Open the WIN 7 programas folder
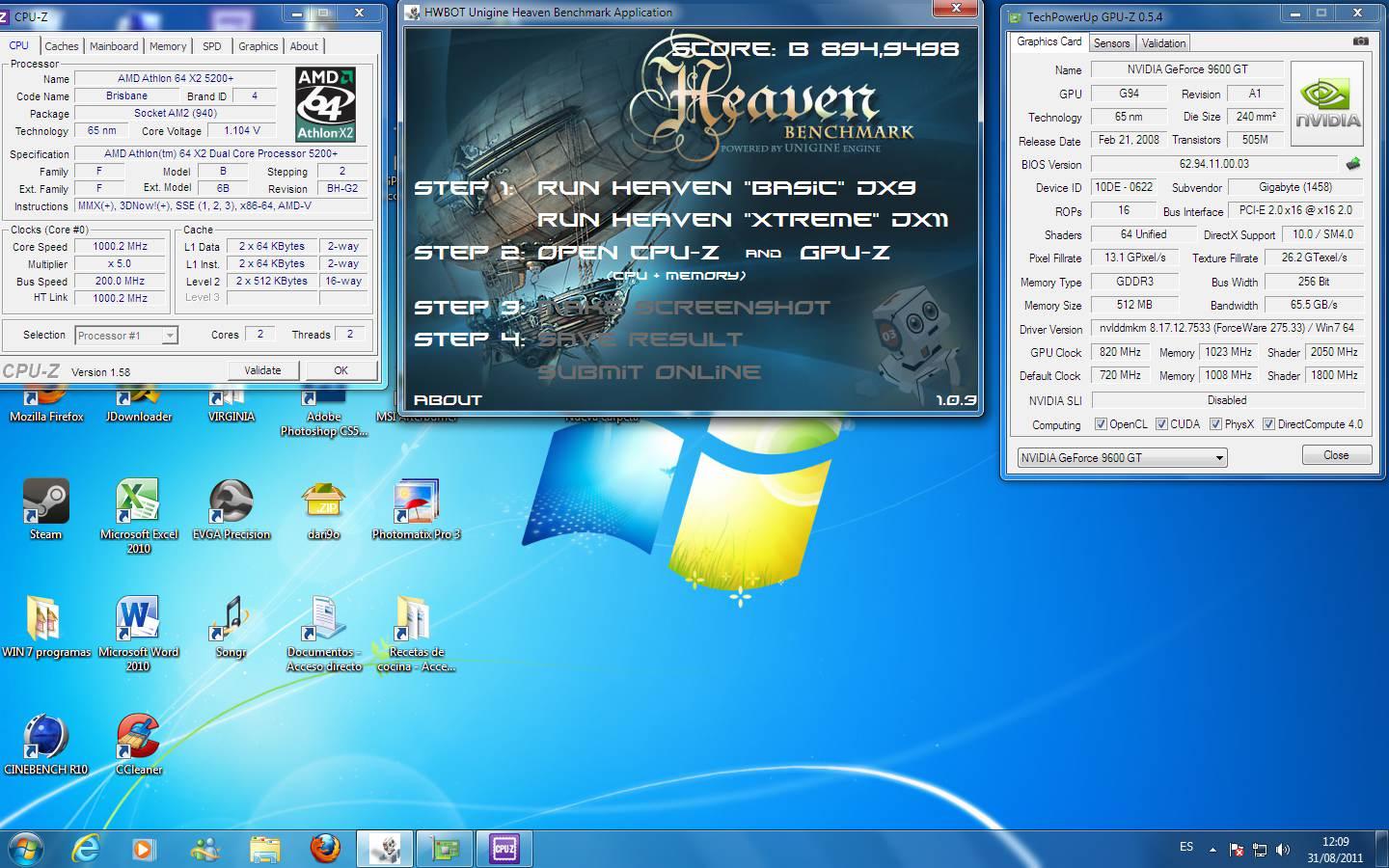The image size is (1389, 868). [45, 627]
